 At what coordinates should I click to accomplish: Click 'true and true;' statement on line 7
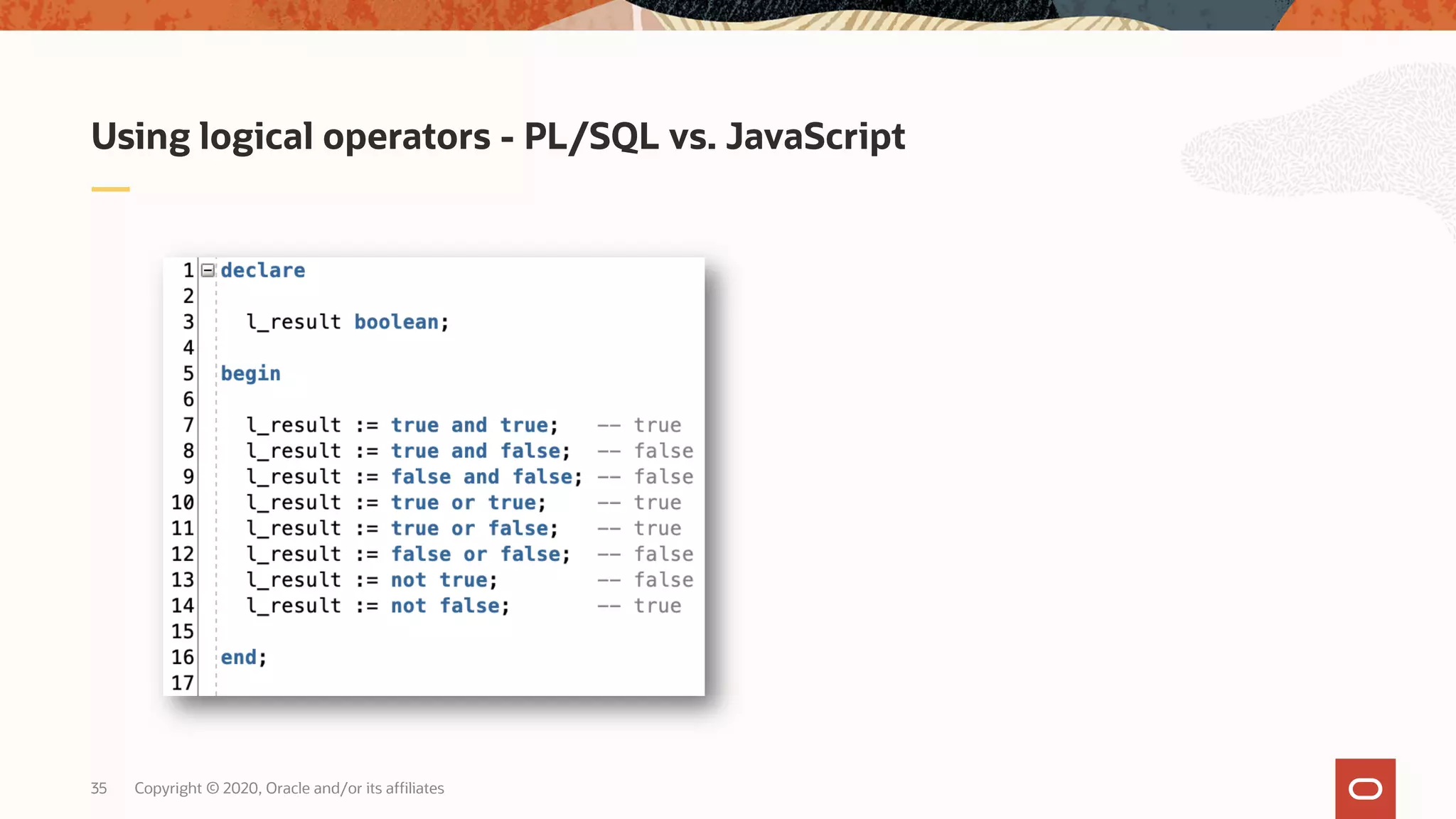[475, 425]
